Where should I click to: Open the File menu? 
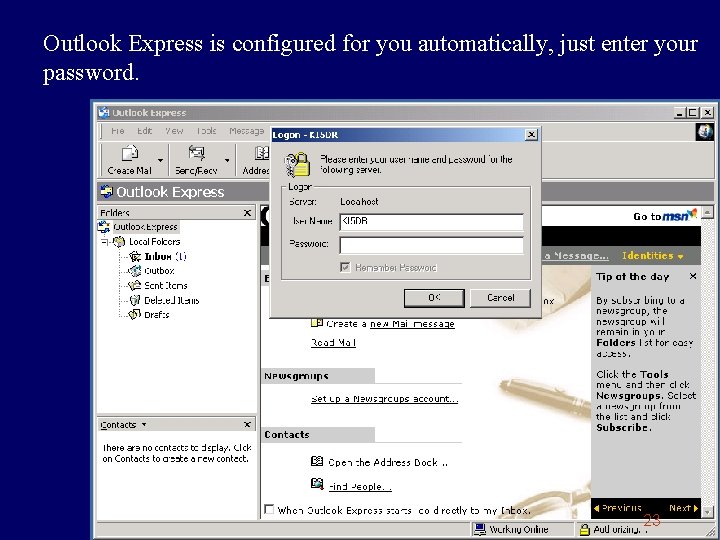tap(118, 131)
